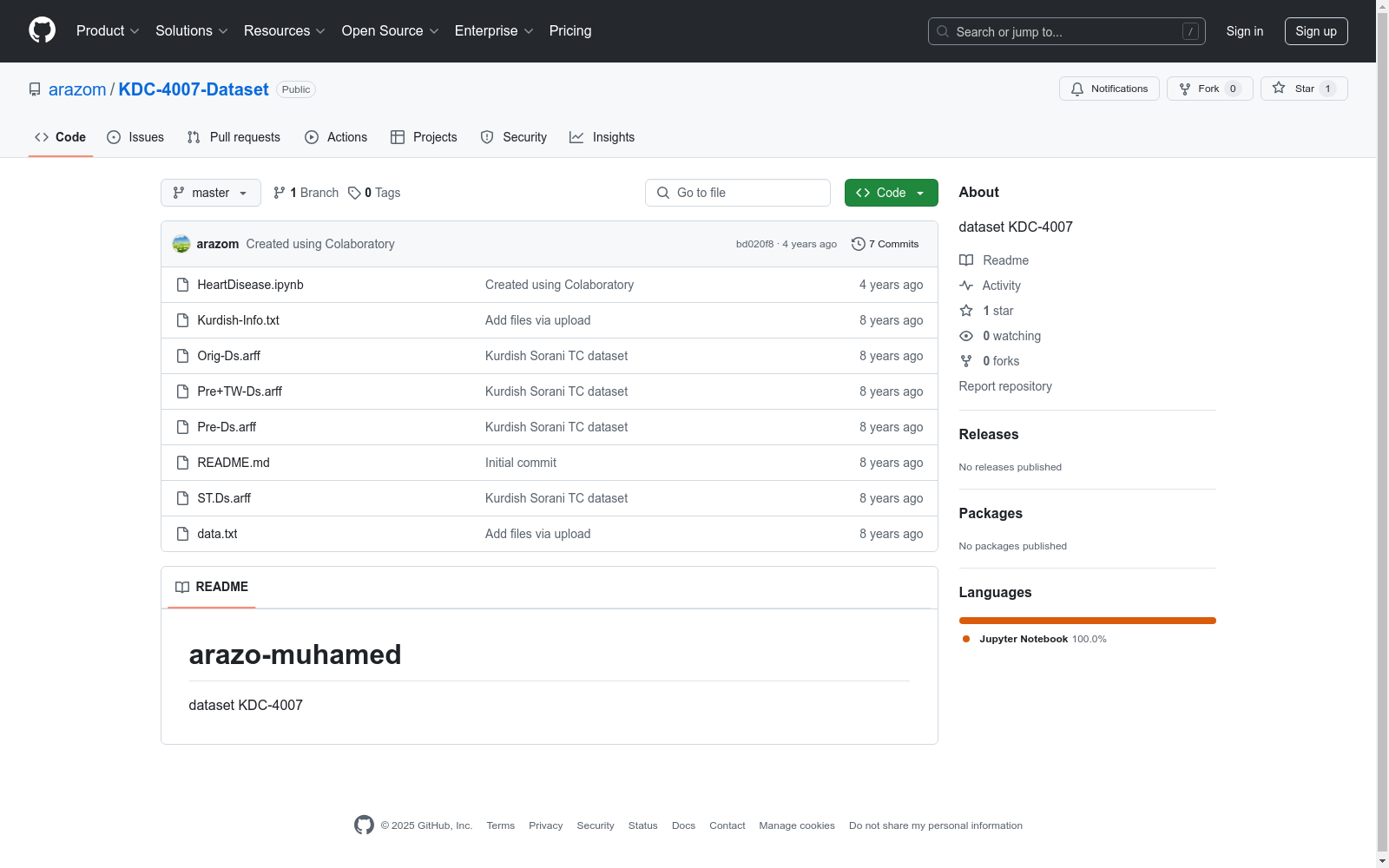
Task: Click the Releases heading link
Action: [989, 434]
